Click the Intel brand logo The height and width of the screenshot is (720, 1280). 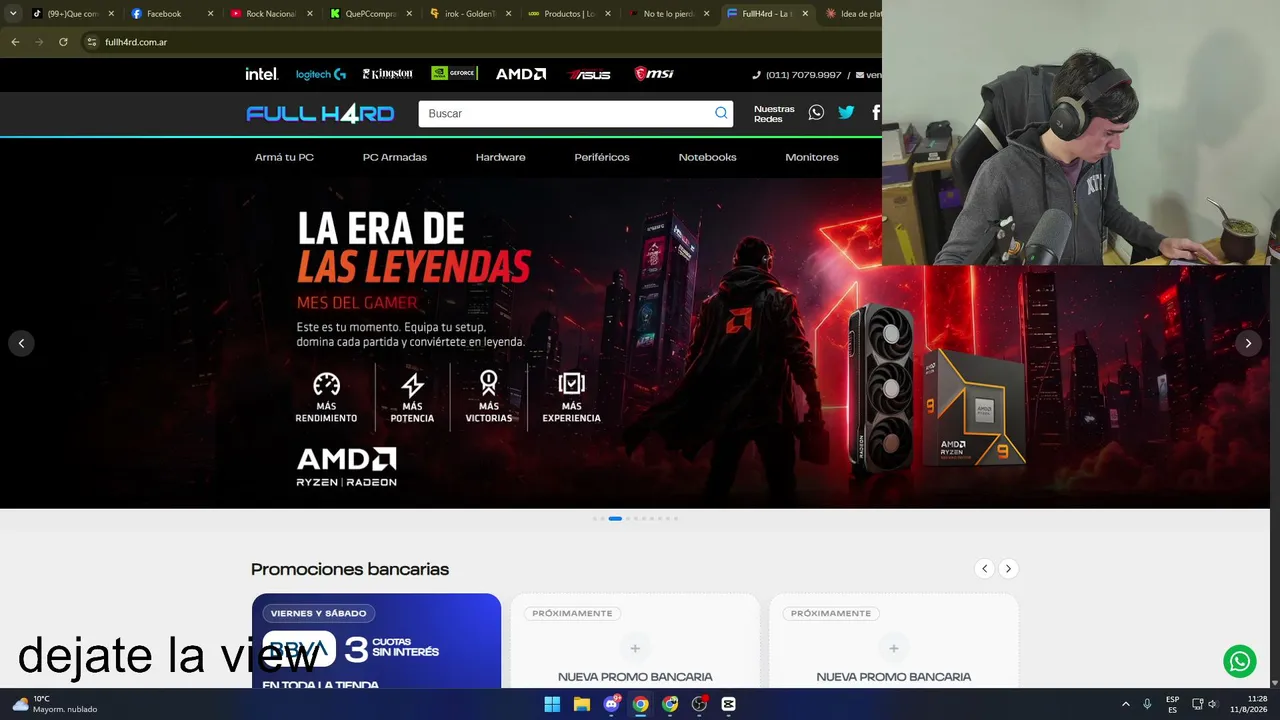[x=262, y=74]
